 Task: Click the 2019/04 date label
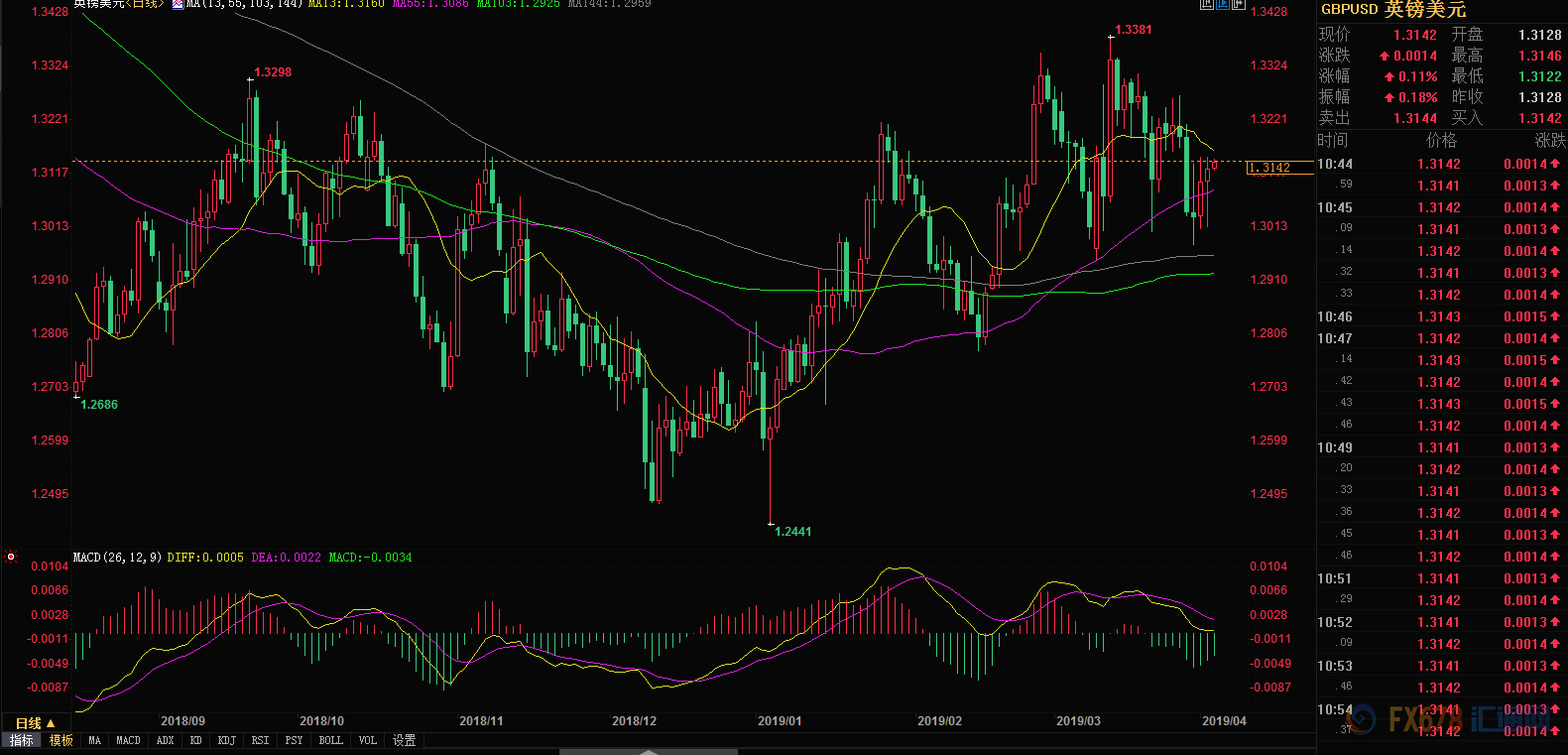pyautogui.click(x=1224, y=721)
